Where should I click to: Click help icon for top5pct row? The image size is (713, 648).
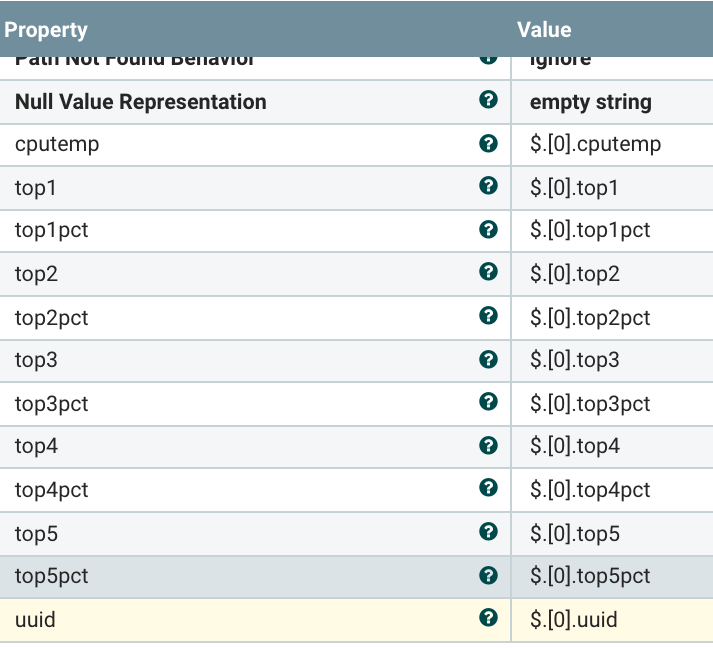pyautogui.click(x=488, y=575)
